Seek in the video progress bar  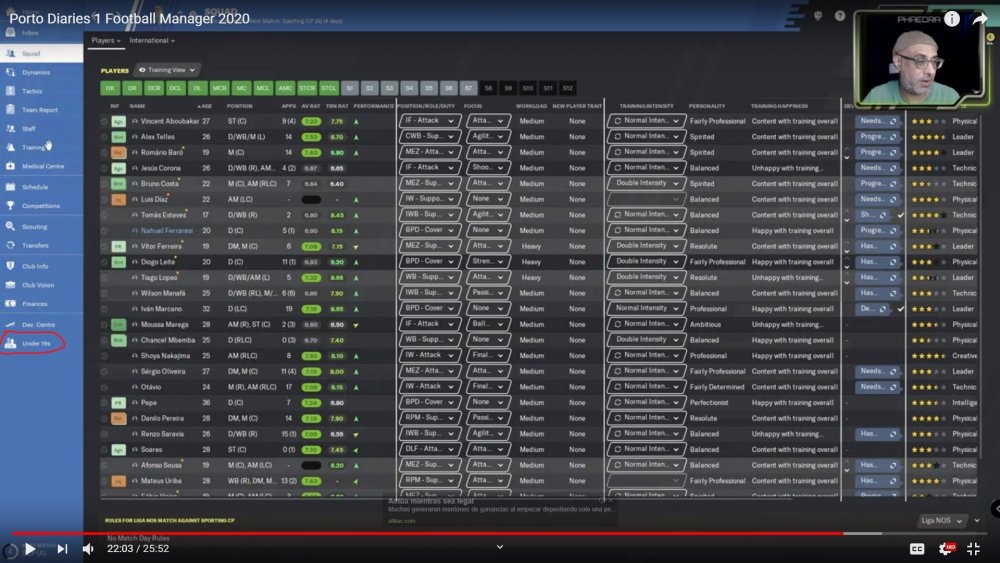coord(500,533)
